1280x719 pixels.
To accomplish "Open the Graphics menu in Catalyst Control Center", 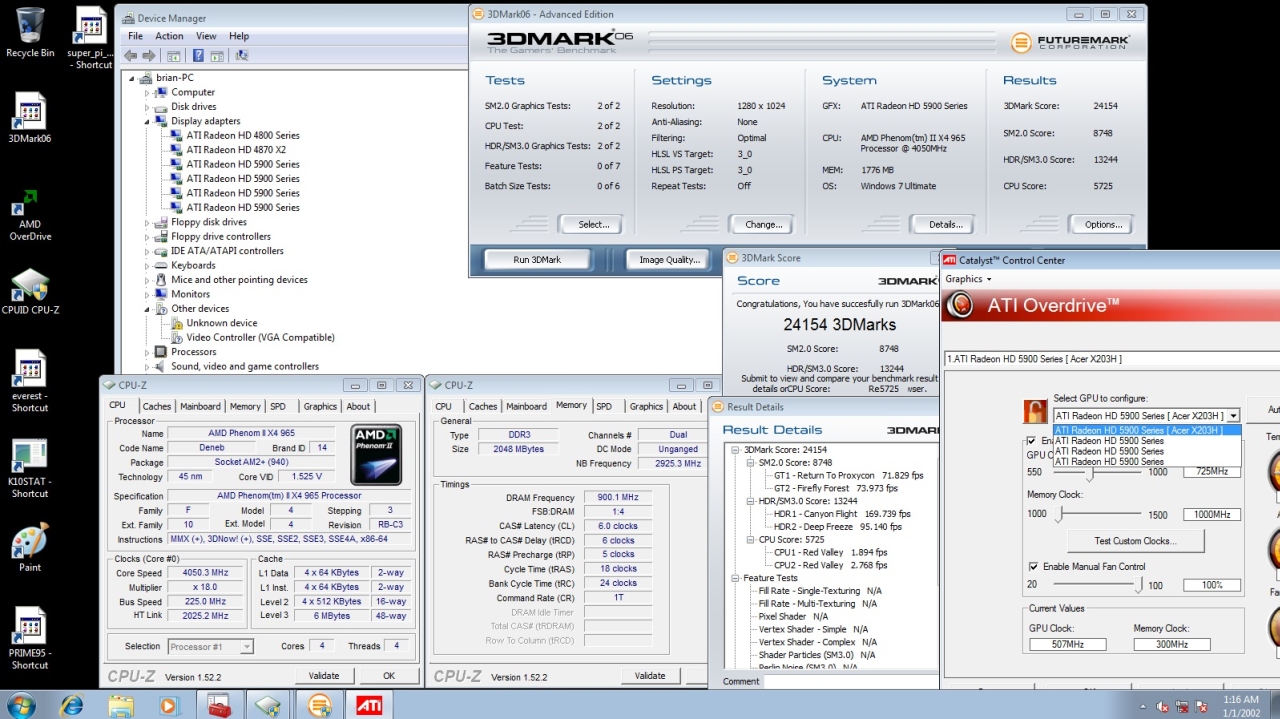I will [x=968, y=279].
